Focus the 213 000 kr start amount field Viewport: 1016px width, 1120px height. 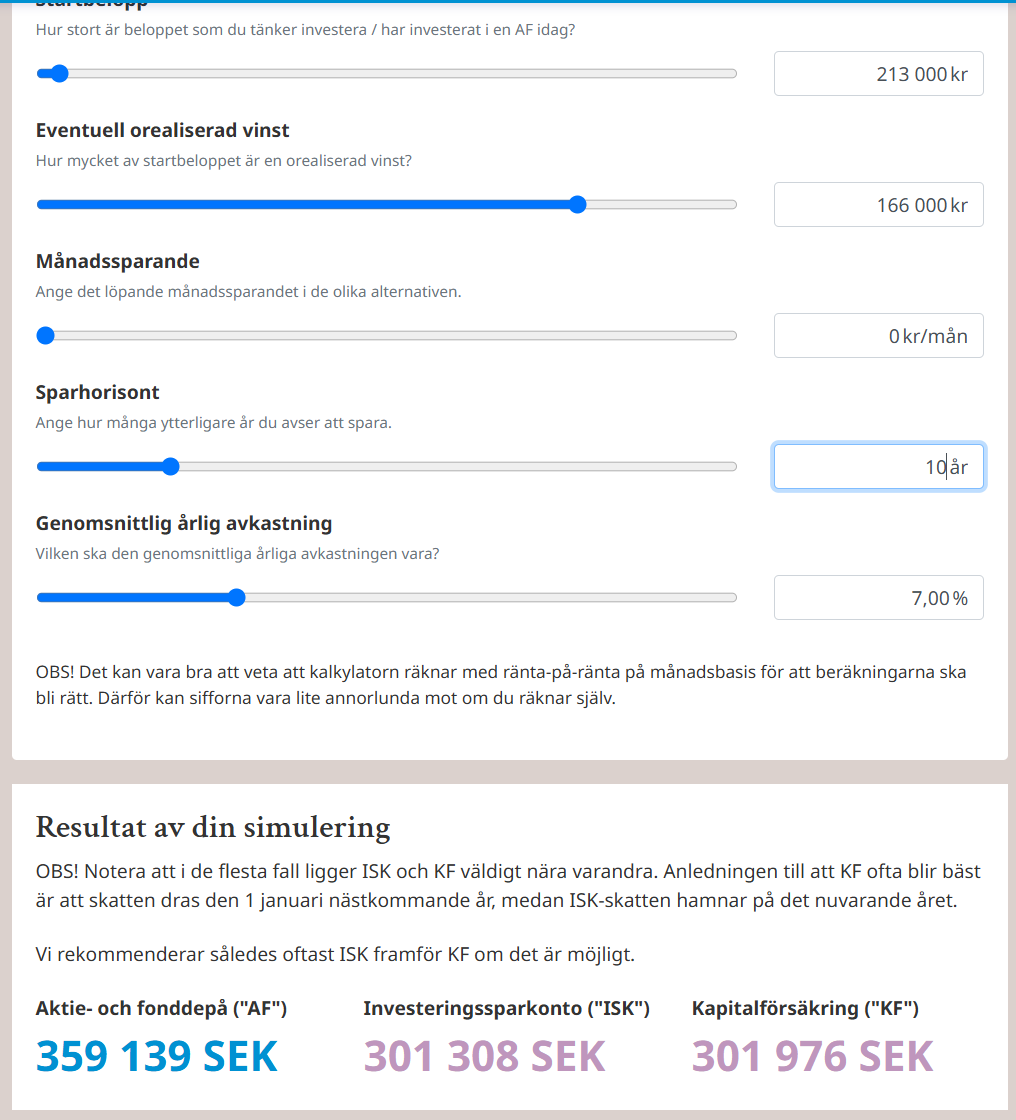[x=878, y=74]
